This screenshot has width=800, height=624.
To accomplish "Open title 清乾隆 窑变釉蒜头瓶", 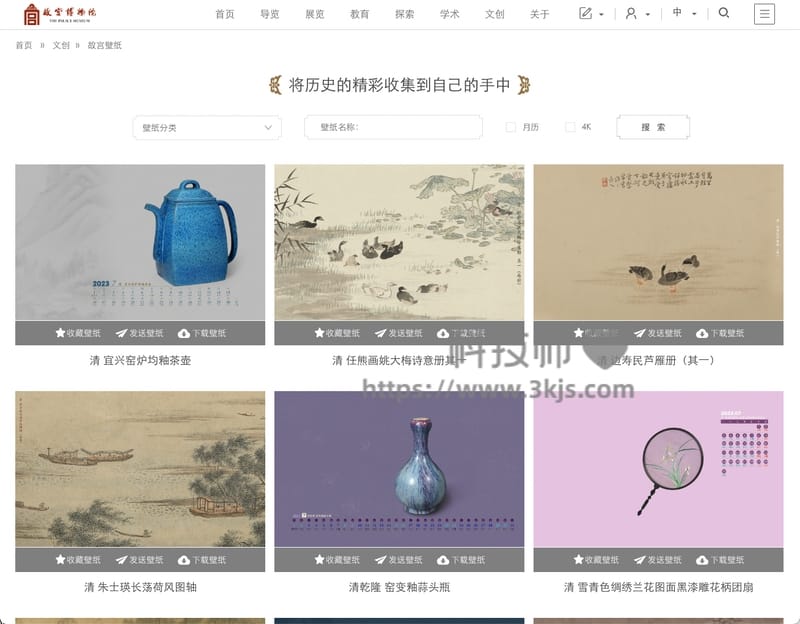I will [399, 587].
